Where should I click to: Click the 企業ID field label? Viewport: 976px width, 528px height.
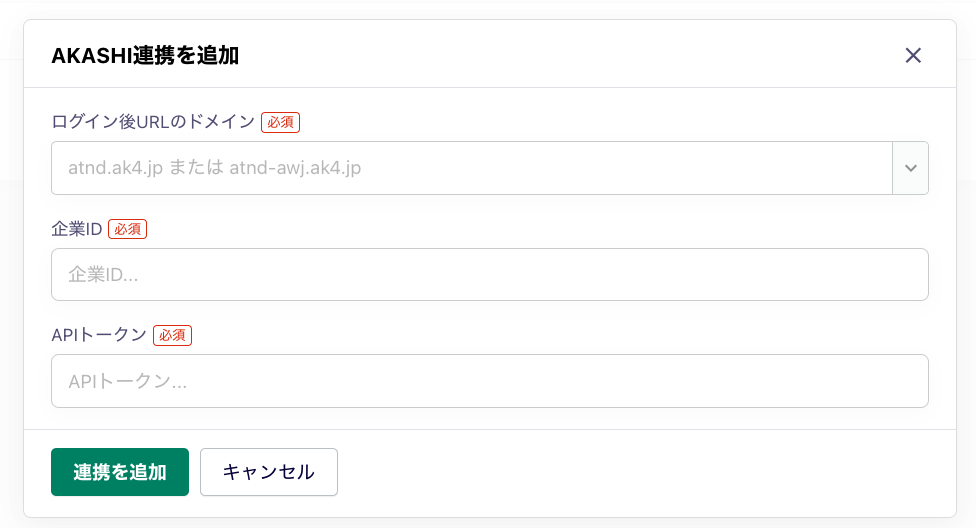(77, 229)
